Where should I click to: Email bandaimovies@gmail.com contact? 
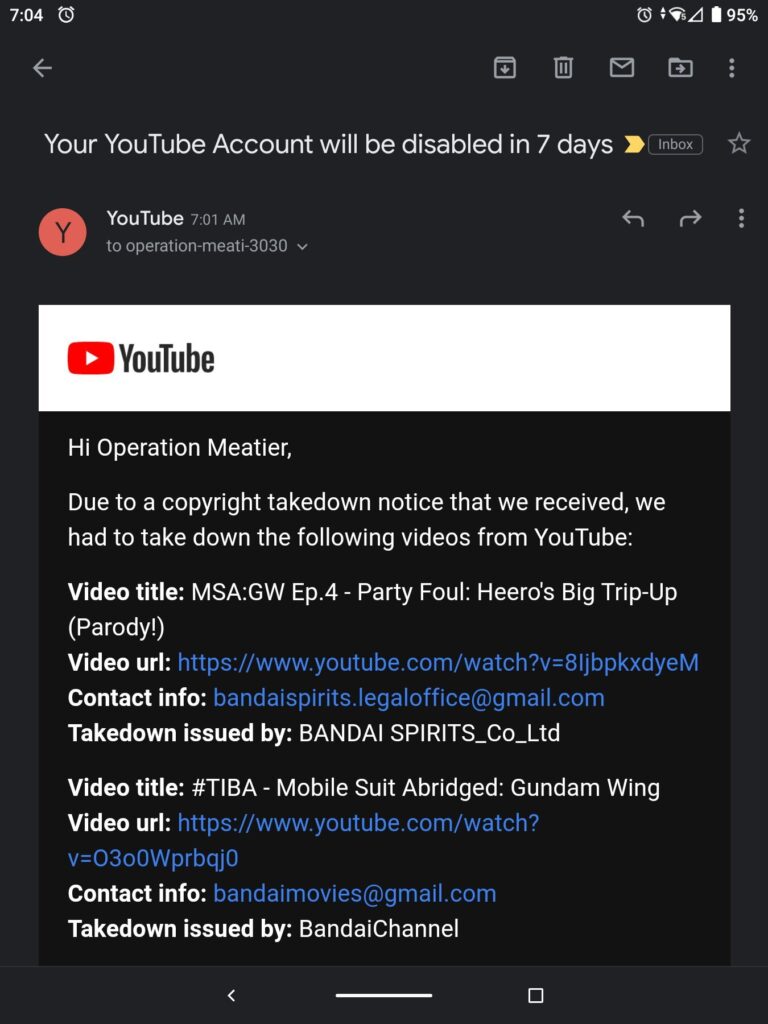[355, 893]
